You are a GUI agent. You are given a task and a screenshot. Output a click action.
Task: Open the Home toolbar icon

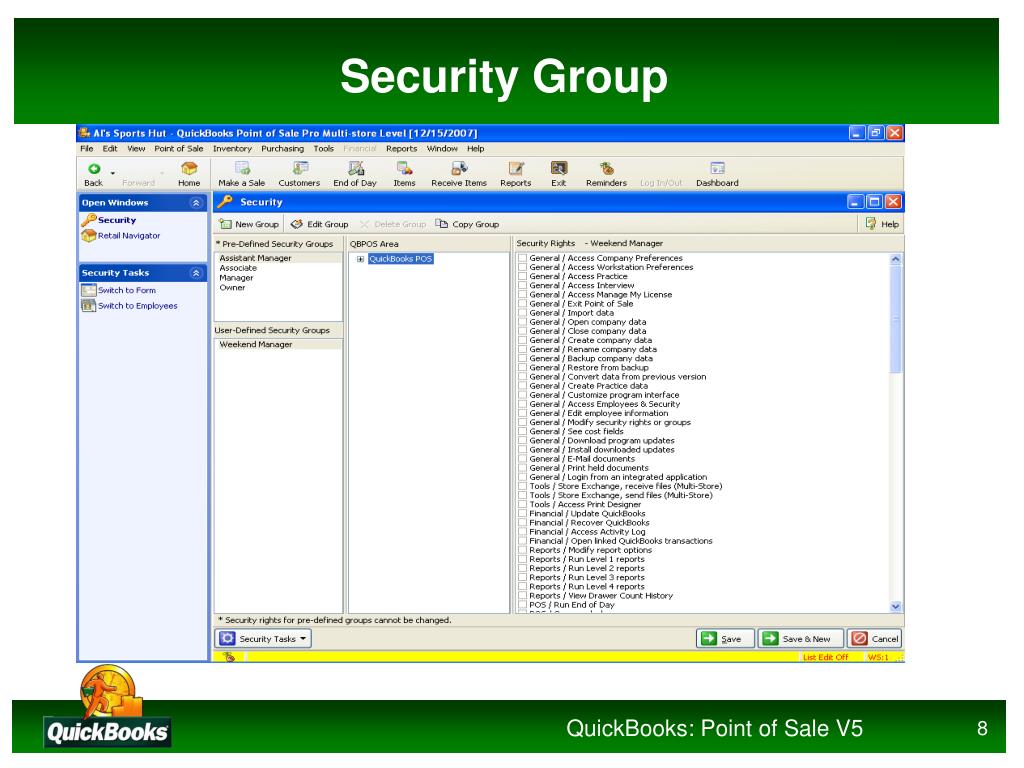(189, 168)
